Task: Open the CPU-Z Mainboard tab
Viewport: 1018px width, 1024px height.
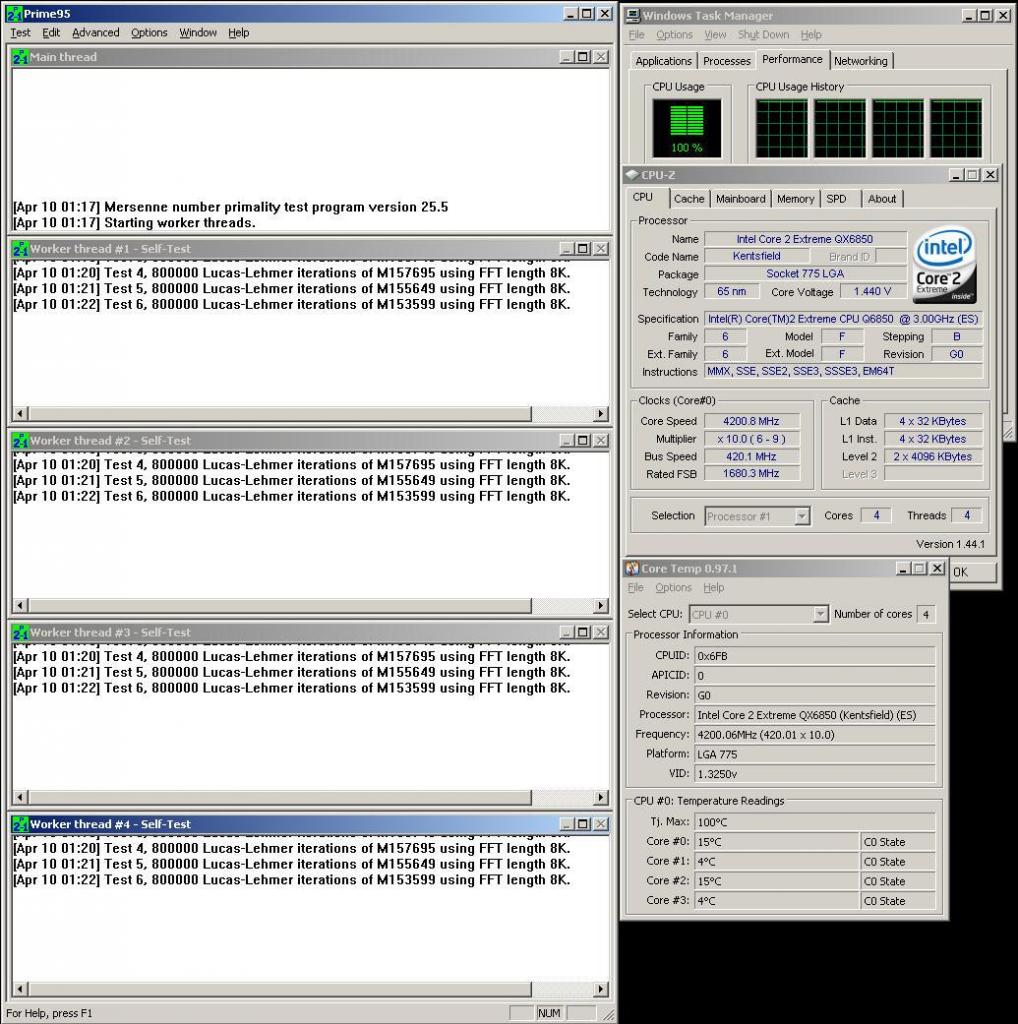Action: tap(740, 199)
